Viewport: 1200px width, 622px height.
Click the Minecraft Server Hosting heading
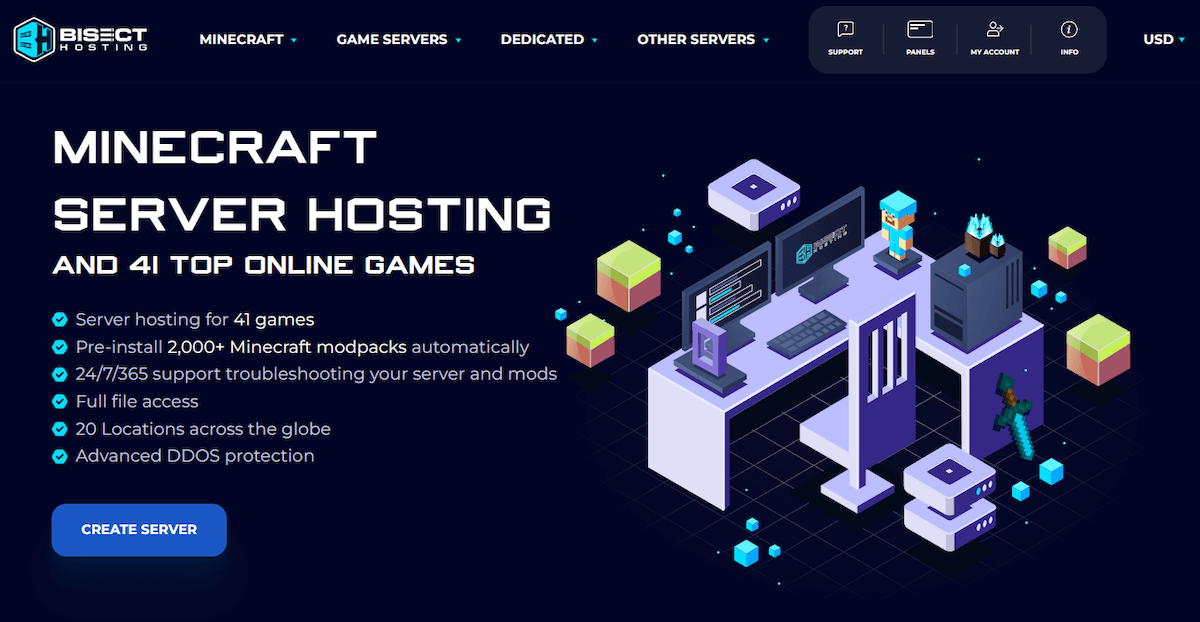[300, 180]
